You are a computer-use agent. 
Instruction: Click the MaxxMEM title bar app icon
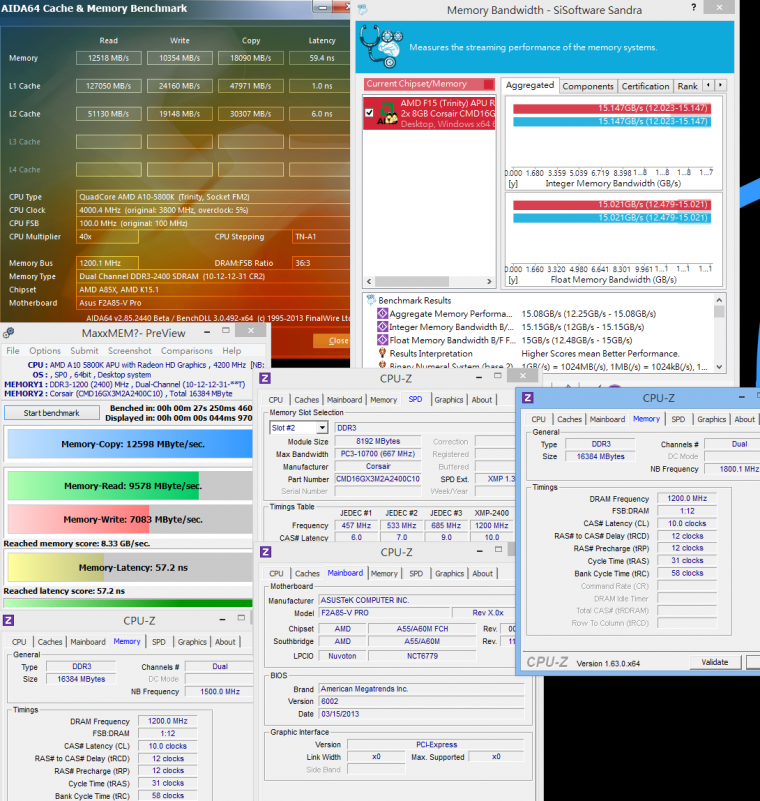tap(8, 333)
